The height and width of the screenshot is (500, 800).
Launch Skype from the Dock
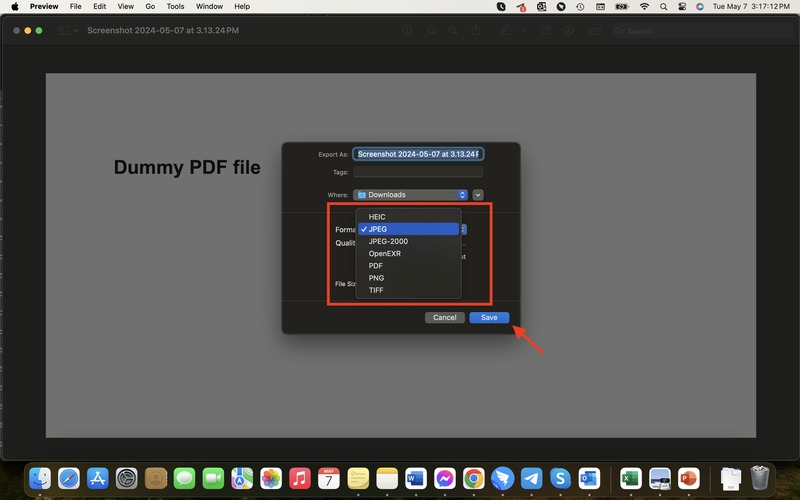point(560,479)
